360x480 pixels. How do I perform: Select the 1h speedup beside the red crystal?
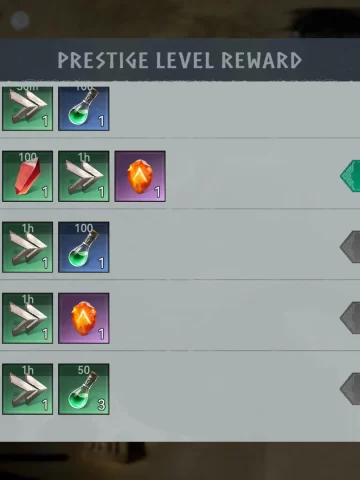[x=84, y=176]
